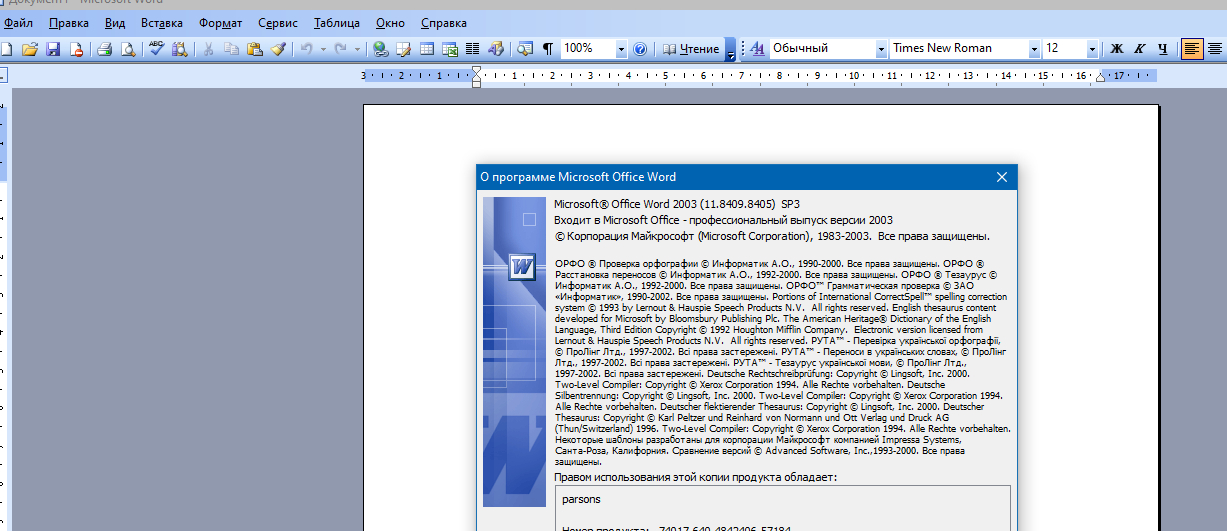
Task: Open Print Preview
Action: click(x=128, y=48)
